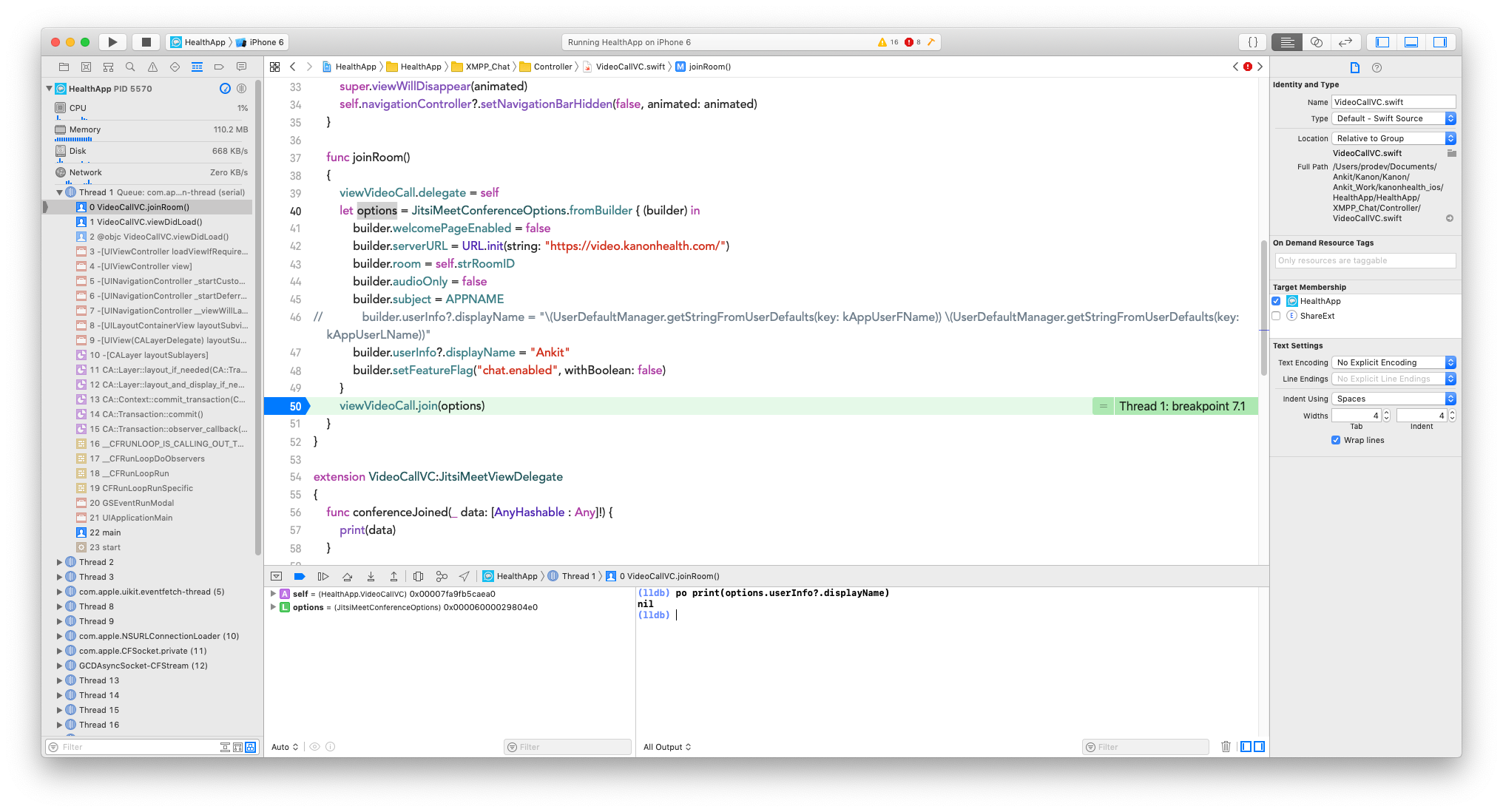Open the Auto variables scope selector
Image resolution: width=1503 pixels, height=812 pixels.
tap(285, 747)
